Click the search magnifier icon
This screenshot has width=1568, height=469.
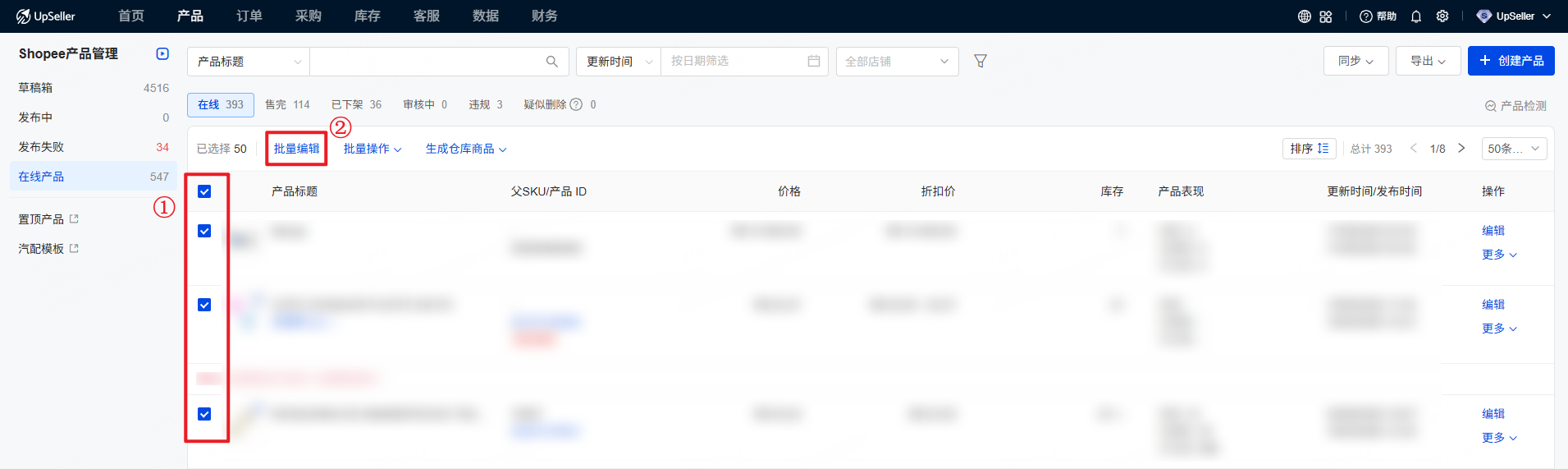click(551, 62)
